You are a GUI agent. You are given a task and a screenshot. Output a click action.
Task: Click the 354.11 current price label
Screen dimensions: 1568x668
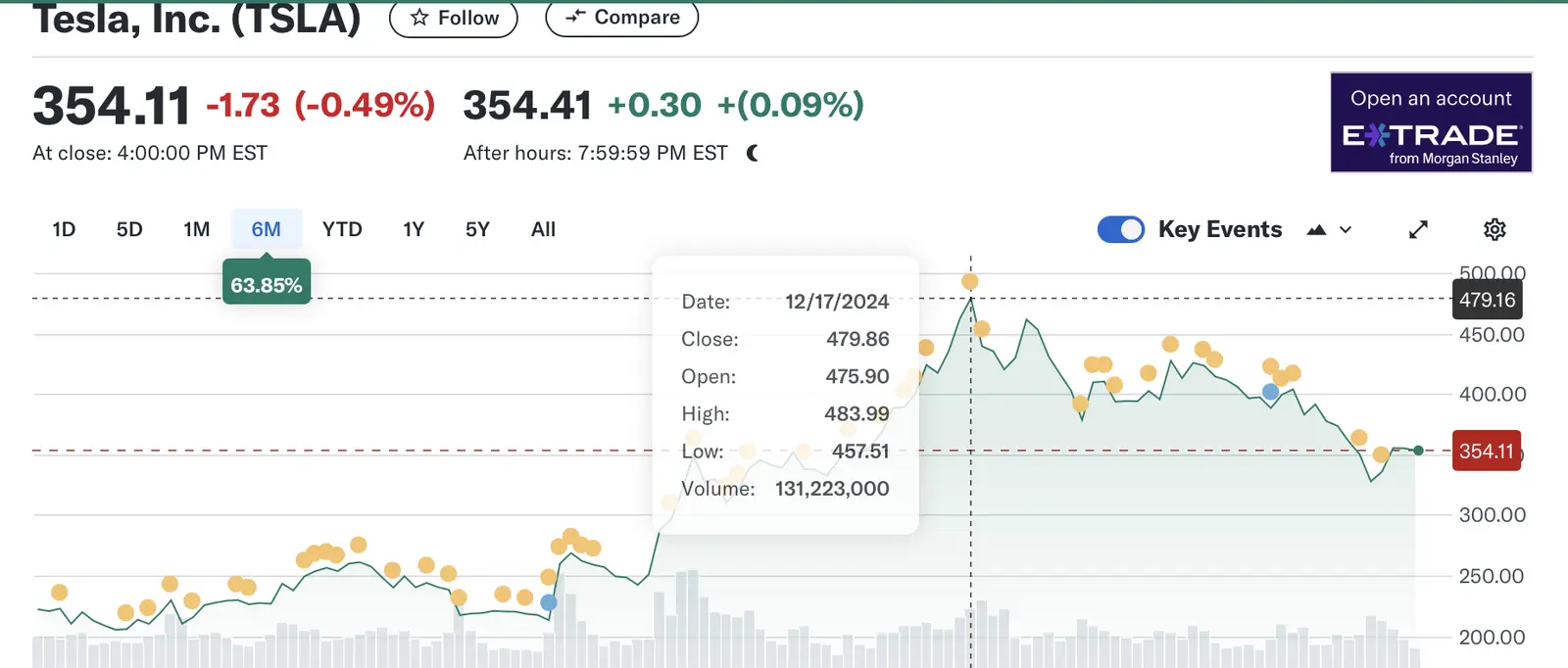pyautogui.click(x=1486, y=452)
